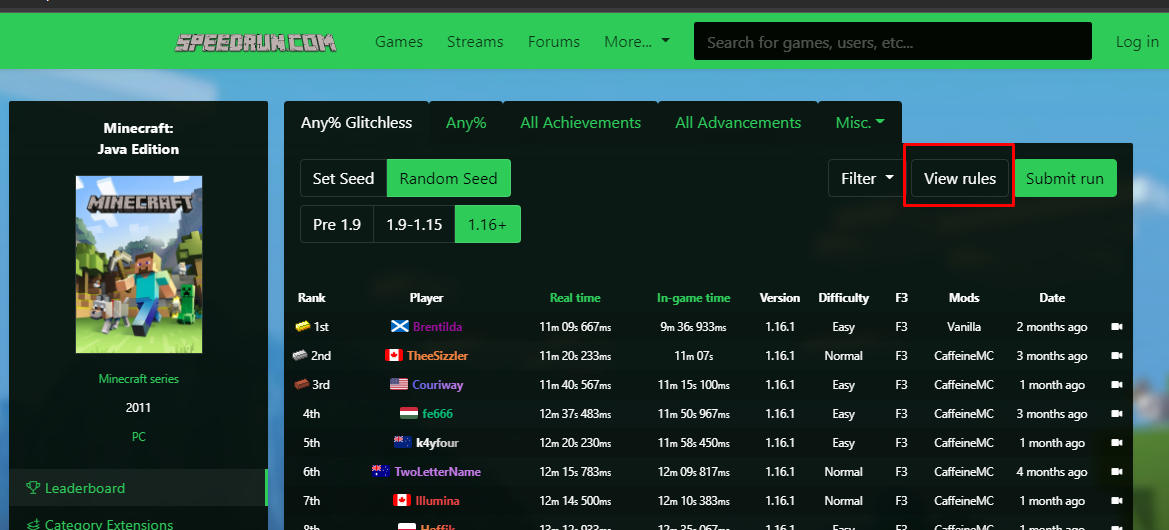Open video icon for TwoLetterName's run
The height and width of the screenshot is (530, 1169).
(x=1116, y=472)
